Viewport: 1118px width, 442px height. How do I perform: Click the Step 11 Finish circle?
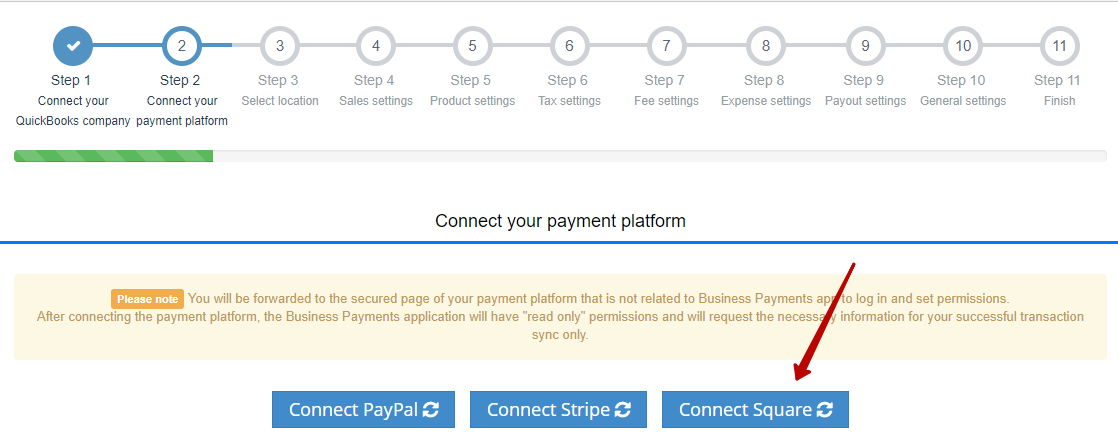(1059, 46)
